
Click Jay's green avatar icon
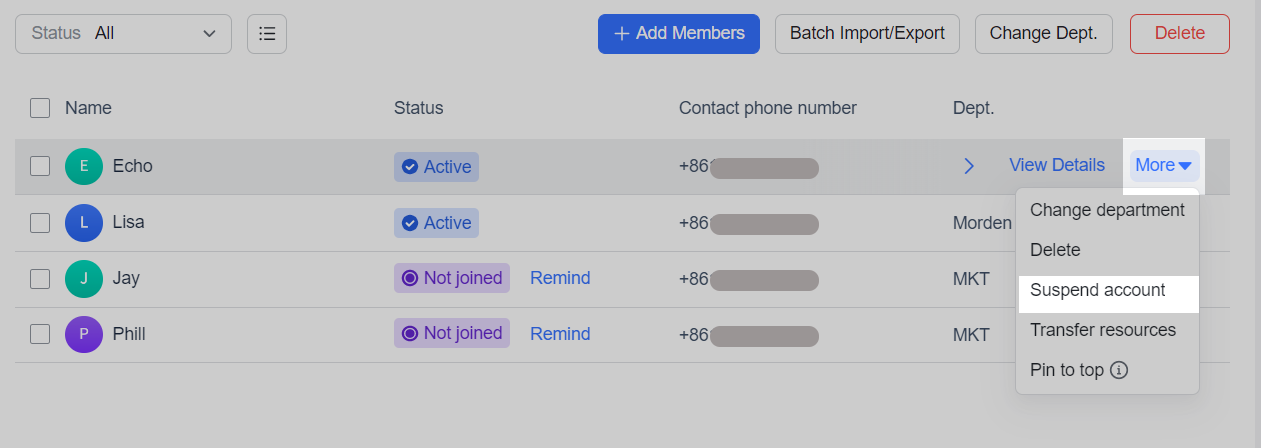coord(84,278)
